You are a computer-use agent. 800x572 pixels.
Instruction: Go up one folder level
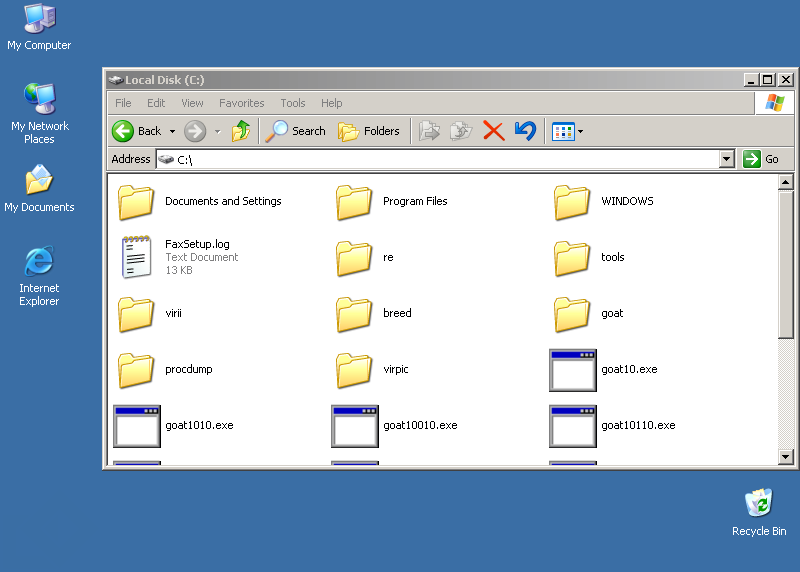click(240, 131)
